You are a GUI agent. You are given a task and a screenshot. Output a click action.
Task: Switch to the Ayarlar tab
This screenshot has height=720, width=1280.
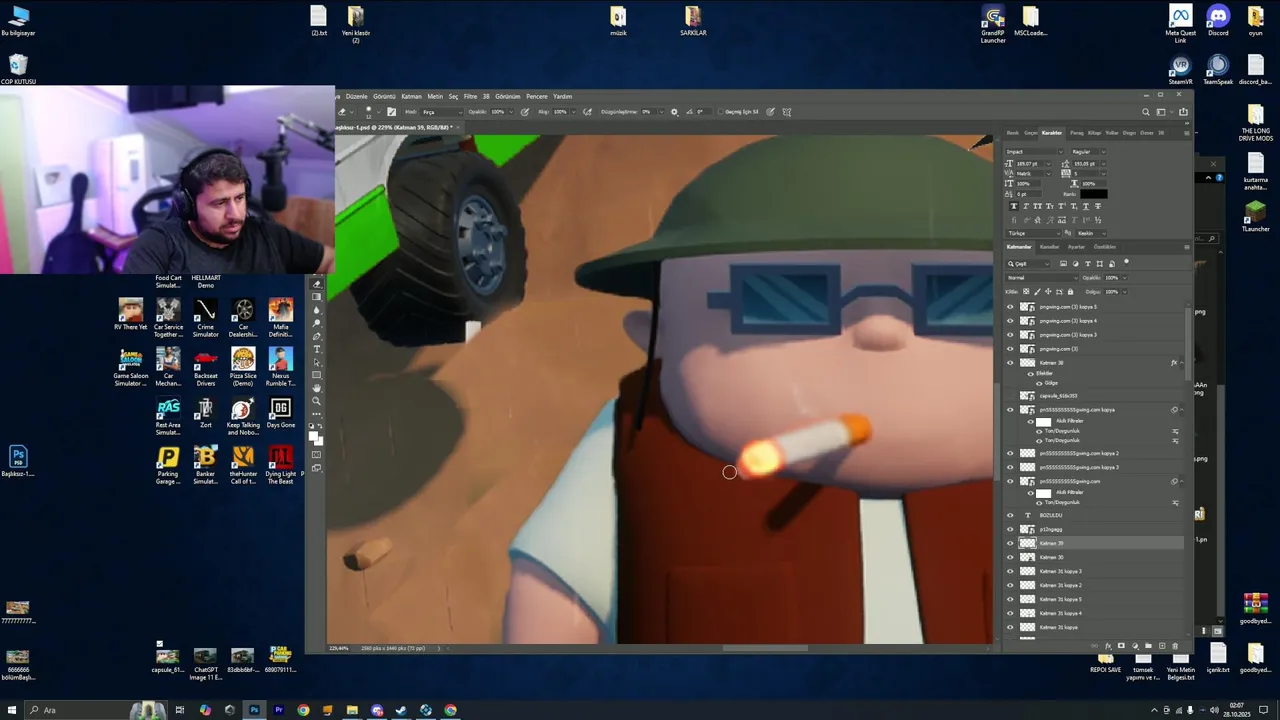coord(1076,247)
